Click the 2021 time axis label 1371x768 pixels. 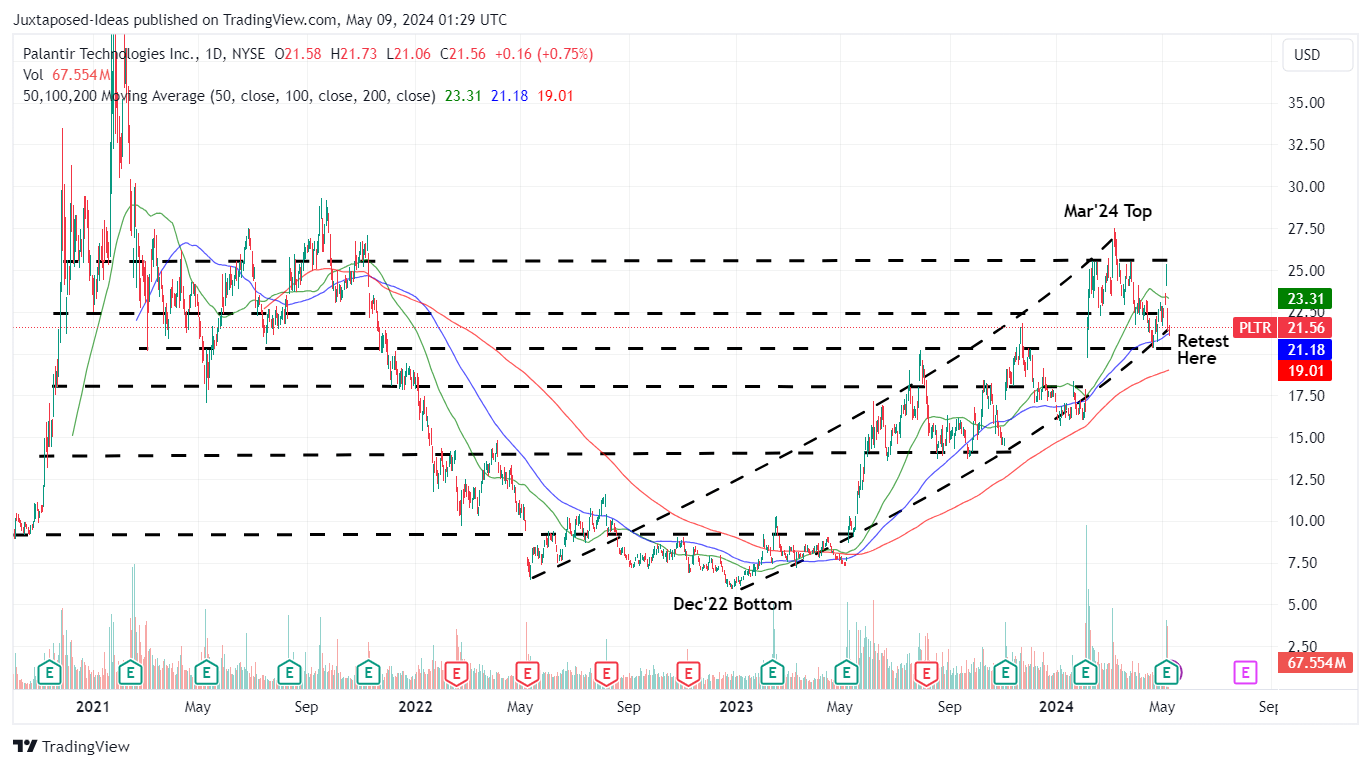92,707
